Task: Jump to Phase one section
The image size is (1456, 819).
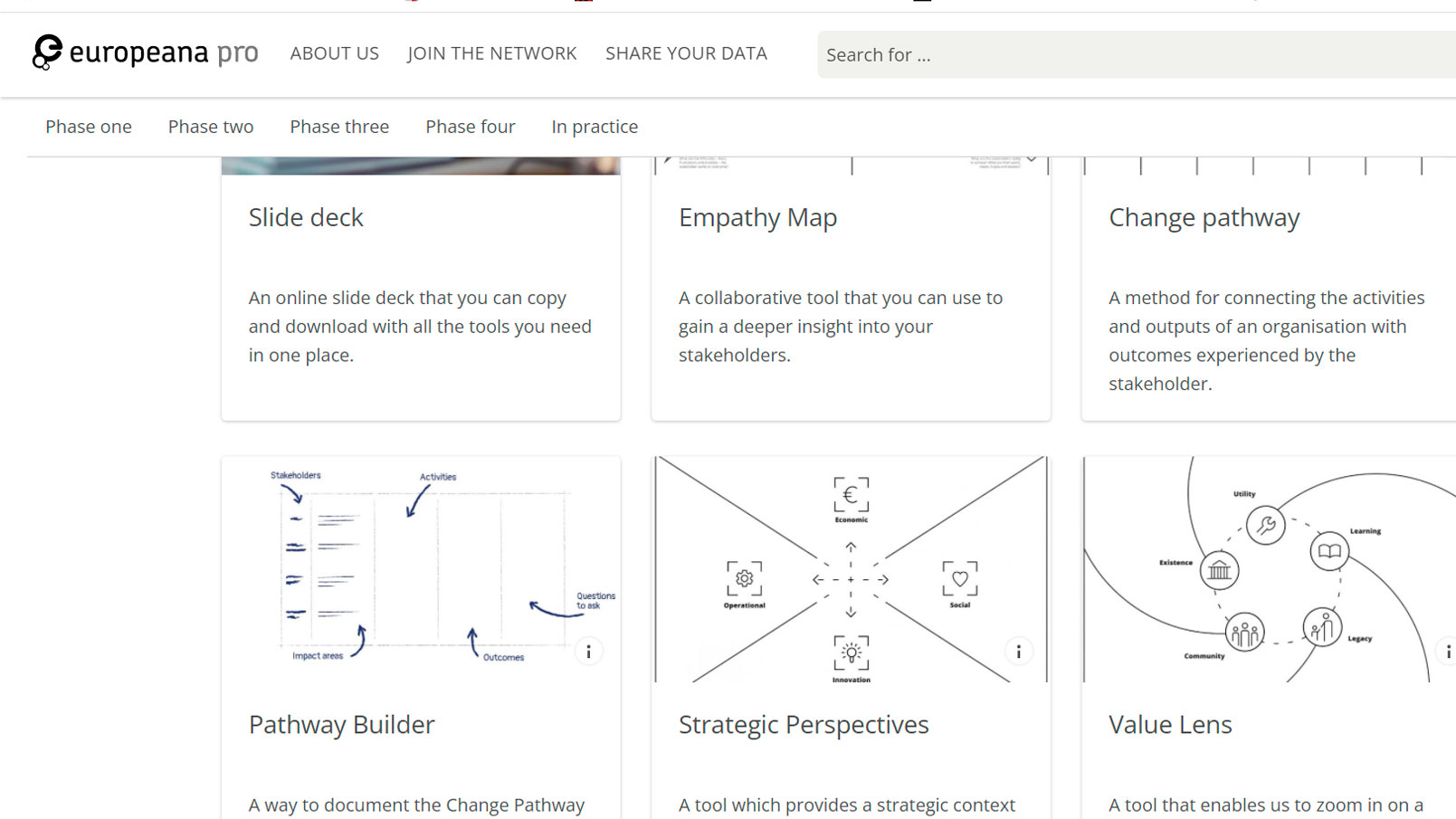Action: point(89,127)
